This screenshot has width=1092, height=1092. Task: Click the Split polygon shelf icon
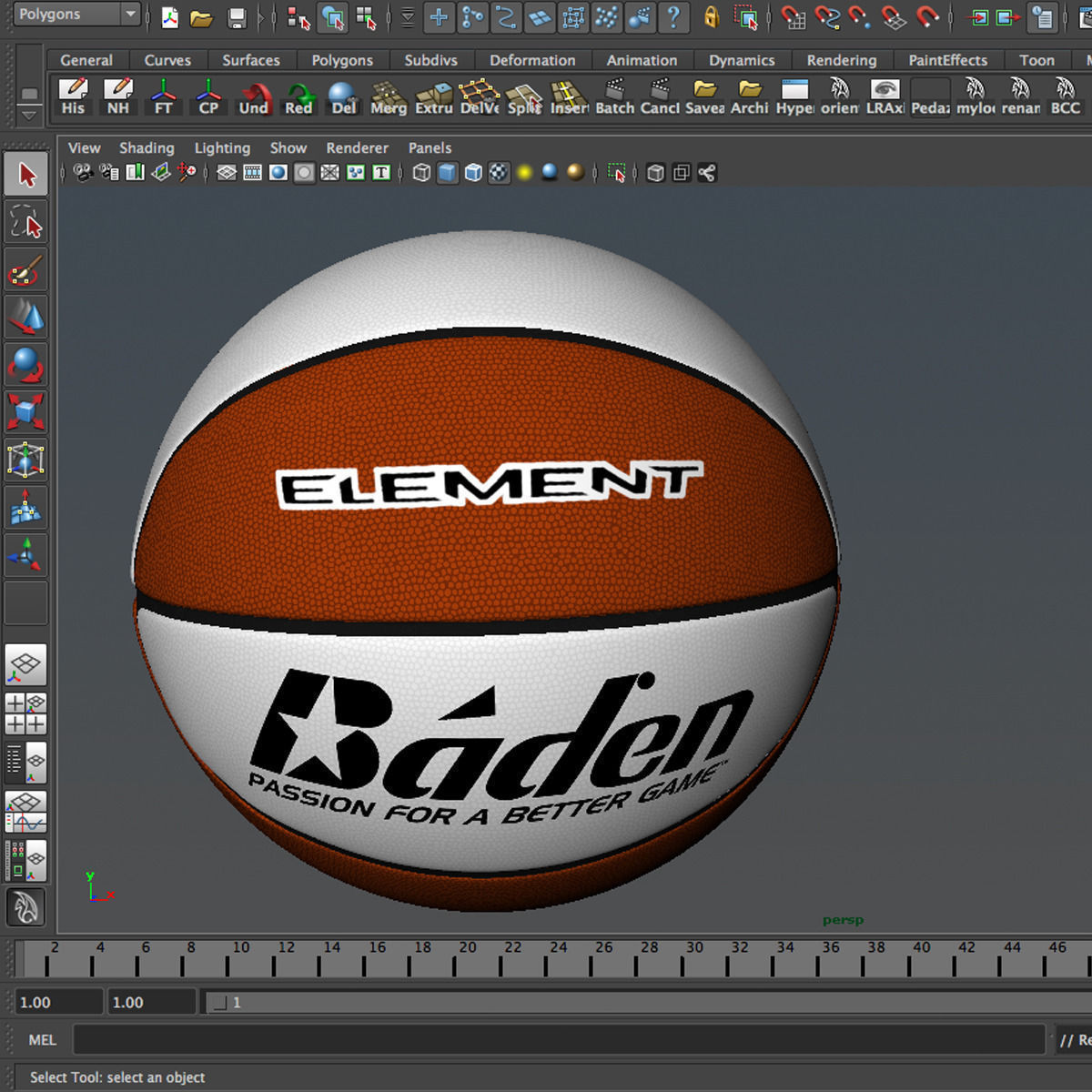(x=524, y=98)
